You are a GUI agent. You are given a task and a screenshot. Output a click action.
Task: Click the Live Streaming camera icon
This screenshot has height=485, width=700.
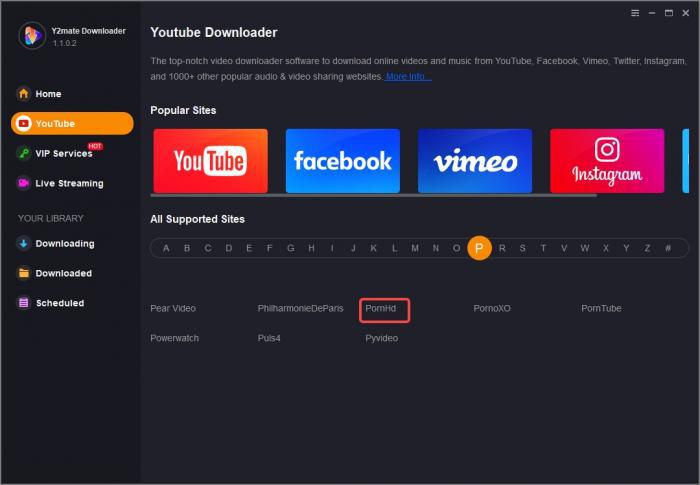pos(23,183)
